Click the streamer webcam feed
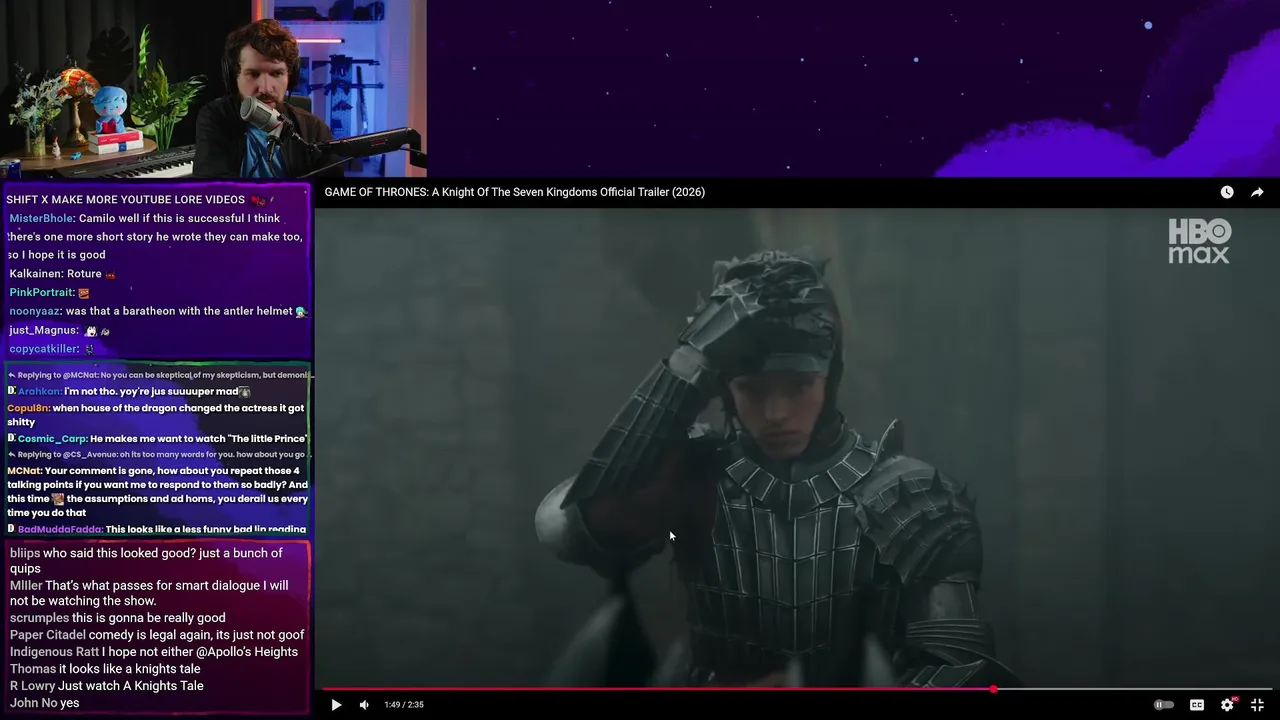Viewport: 1280px width, 720px height. (x=213, y=89)
